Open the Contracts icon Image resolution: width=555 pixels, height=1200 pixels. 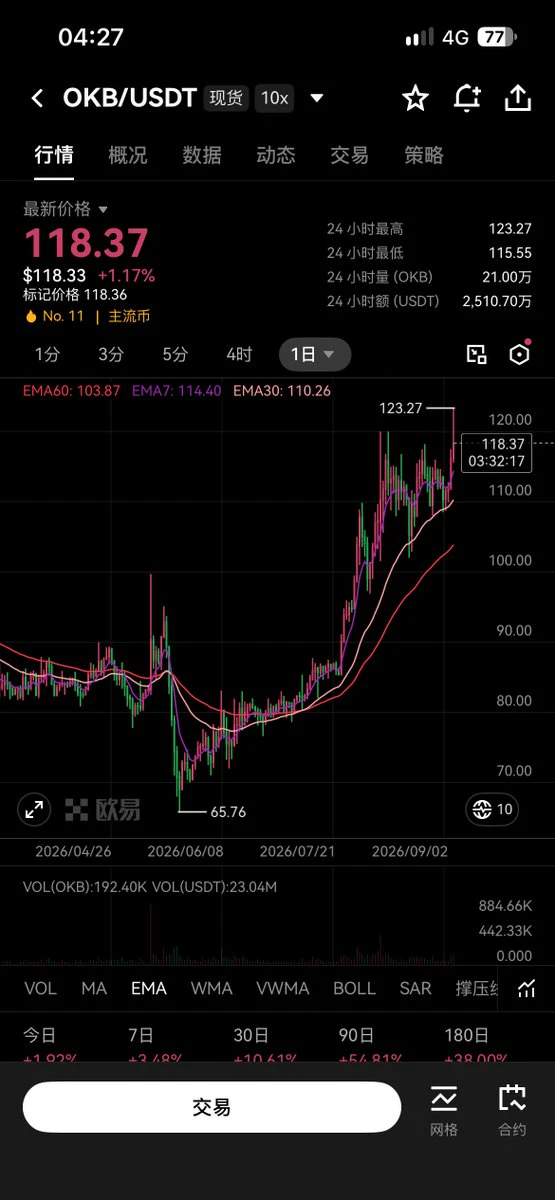tap(512, 1098)
